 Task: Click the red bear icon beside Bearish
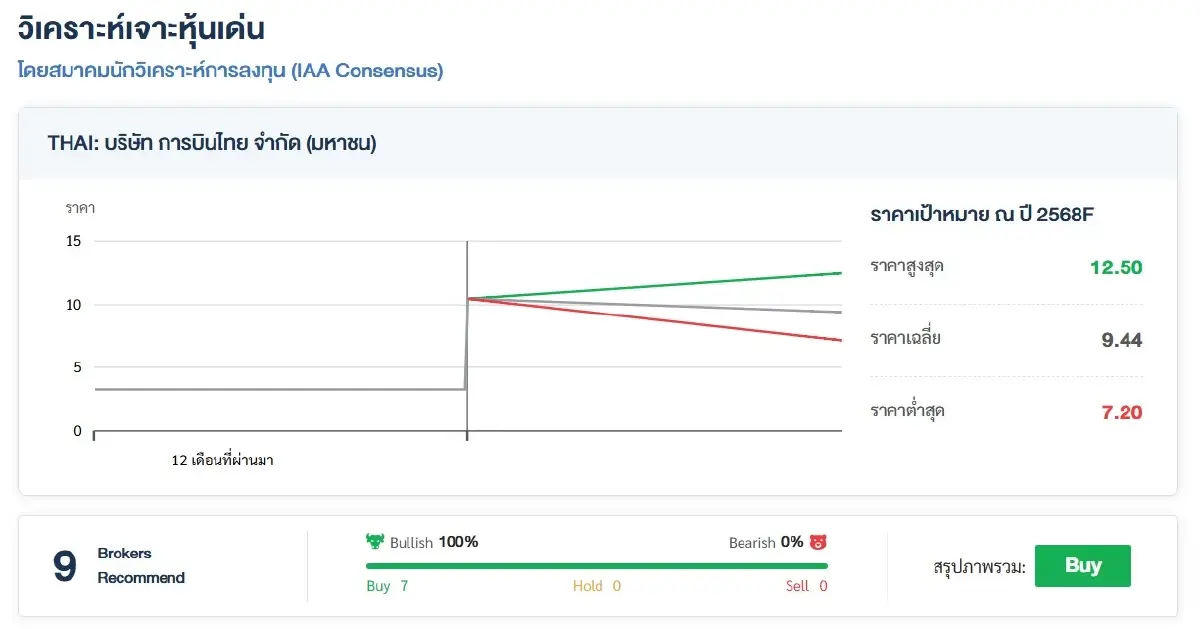coord(818,542)
